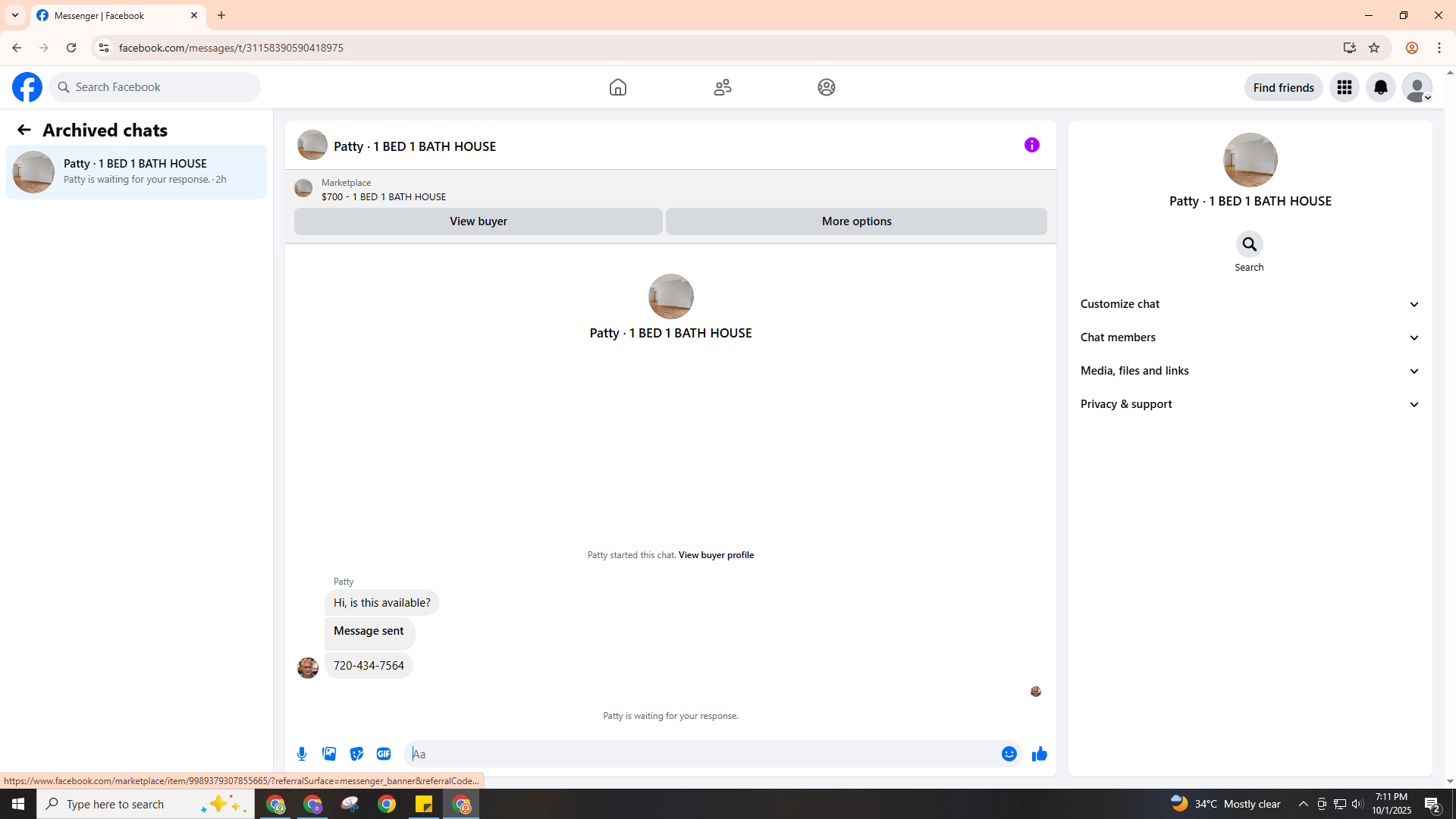
Task: Click the "Hi, is this available?" message
Action: [x=382, y=603]
